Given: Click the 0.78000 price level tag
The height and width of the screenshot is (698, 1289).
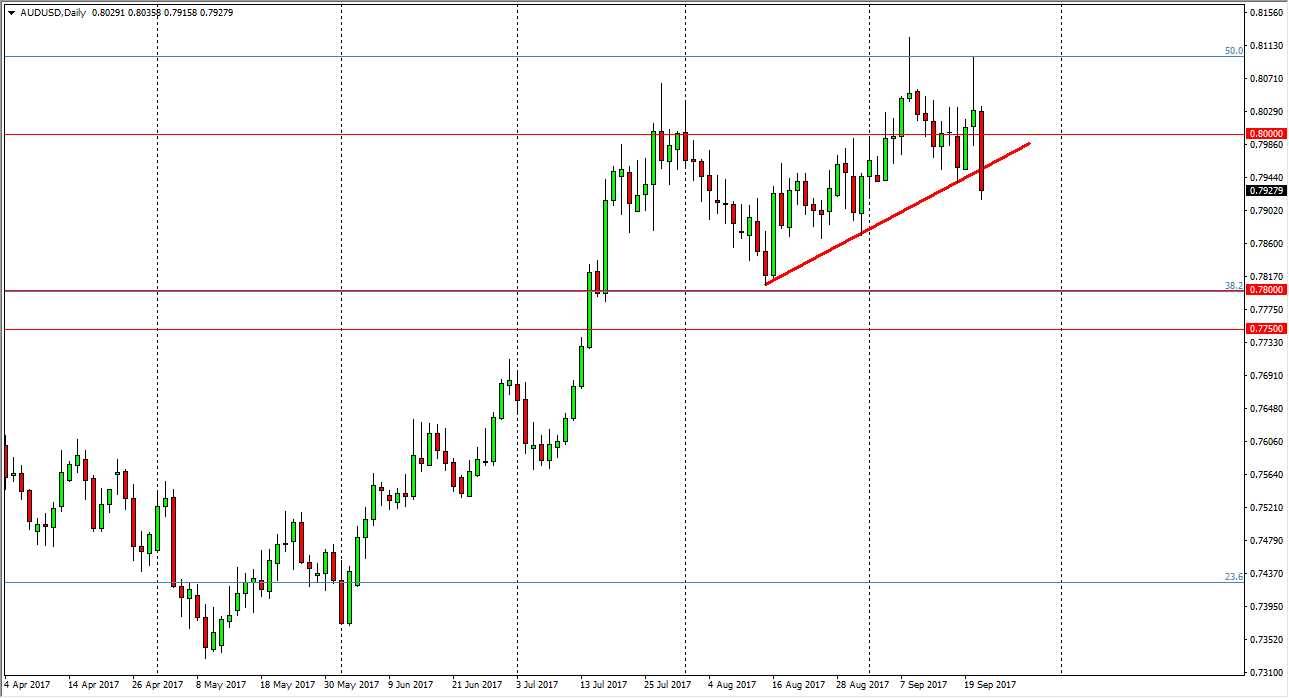Looking at the screenshot, I should click(x=1264, y=288).
